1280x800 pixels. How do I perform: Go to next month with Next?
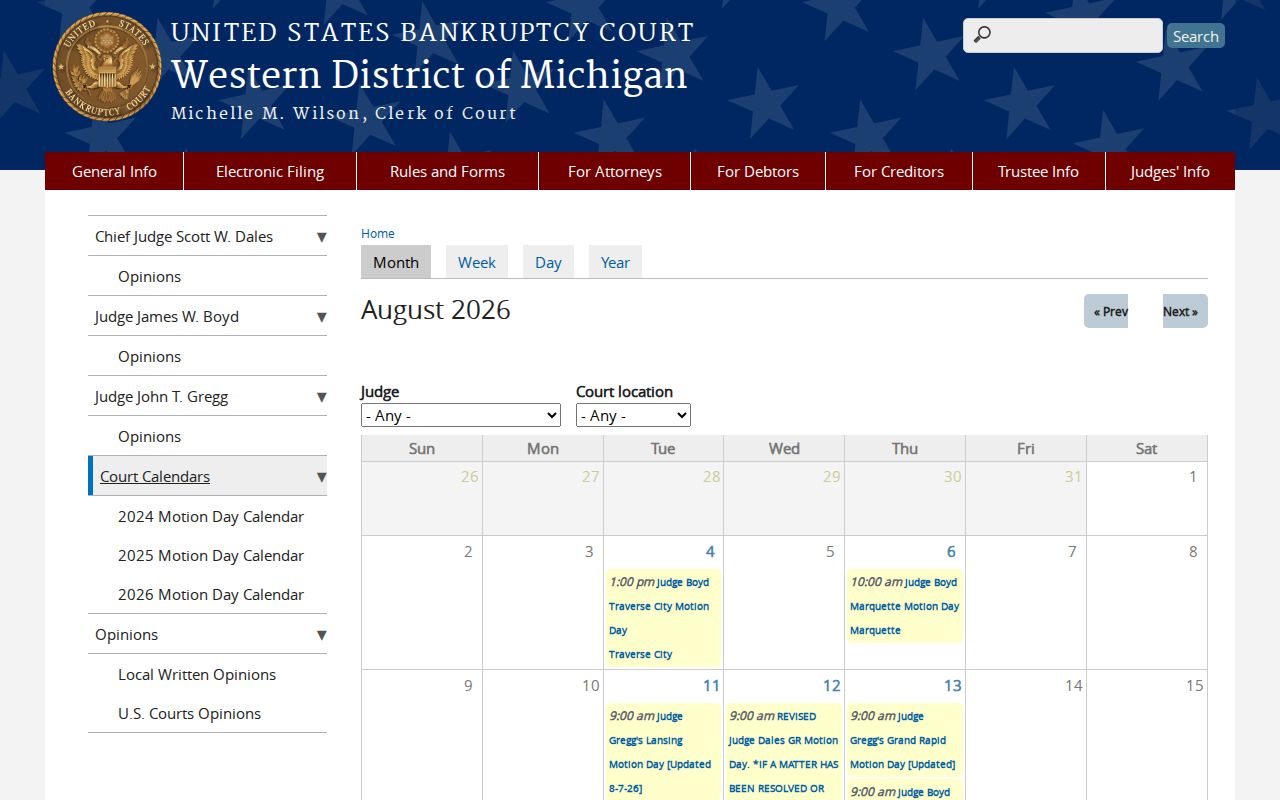point(1185,311)
